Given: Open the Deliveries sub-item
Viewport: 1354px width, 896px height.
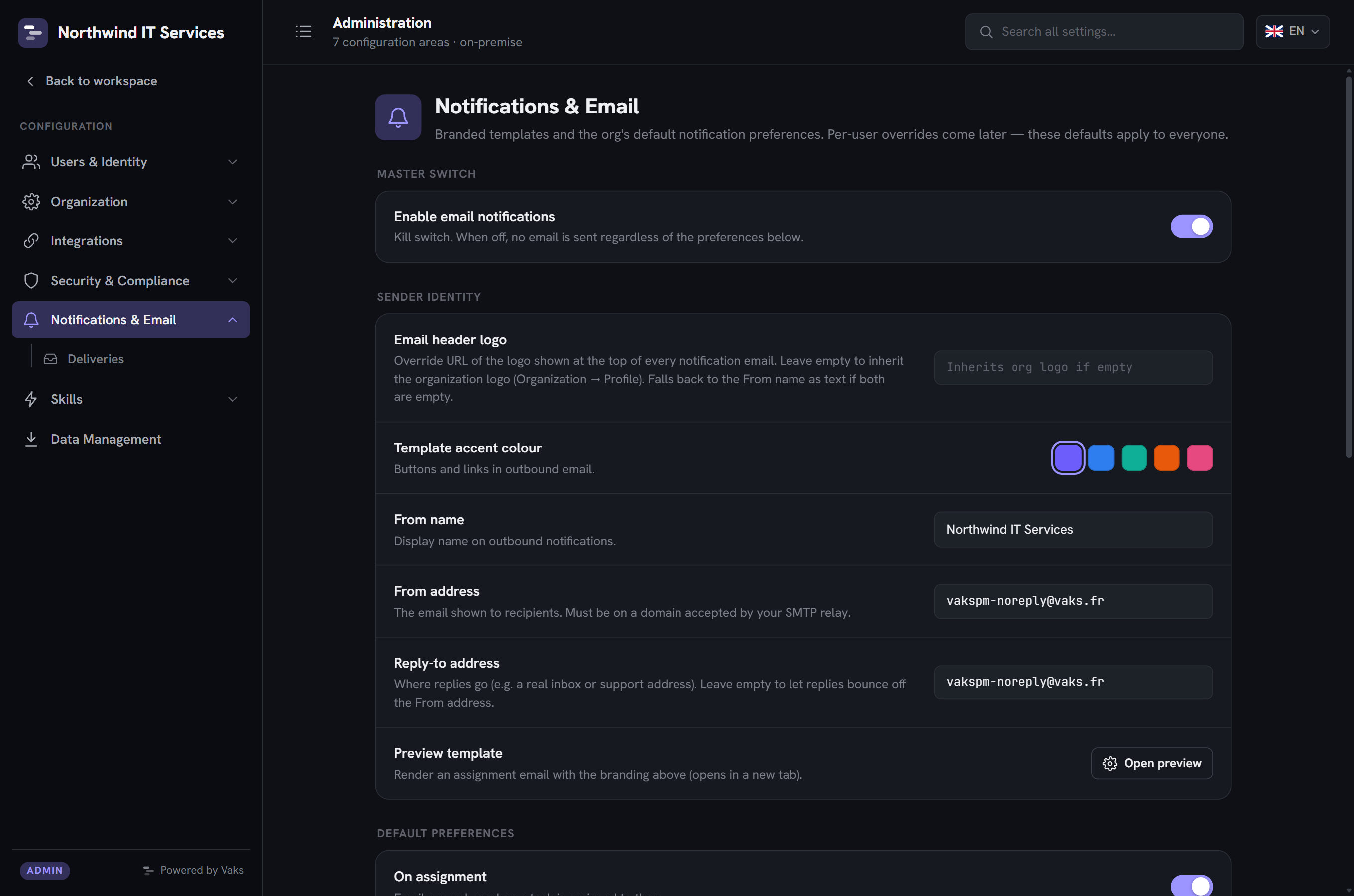Looking at the screenshot, I should 96,359.
